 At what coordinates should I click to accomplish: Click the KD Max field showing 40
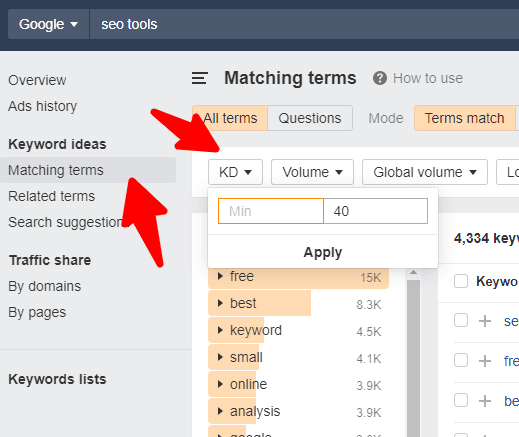376,211
